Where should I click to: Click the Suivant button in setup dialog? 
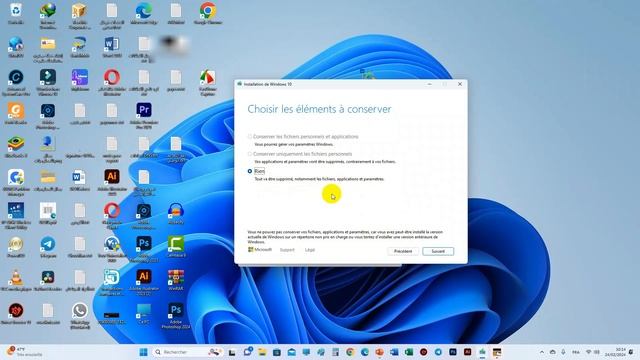tap(438, 251)
